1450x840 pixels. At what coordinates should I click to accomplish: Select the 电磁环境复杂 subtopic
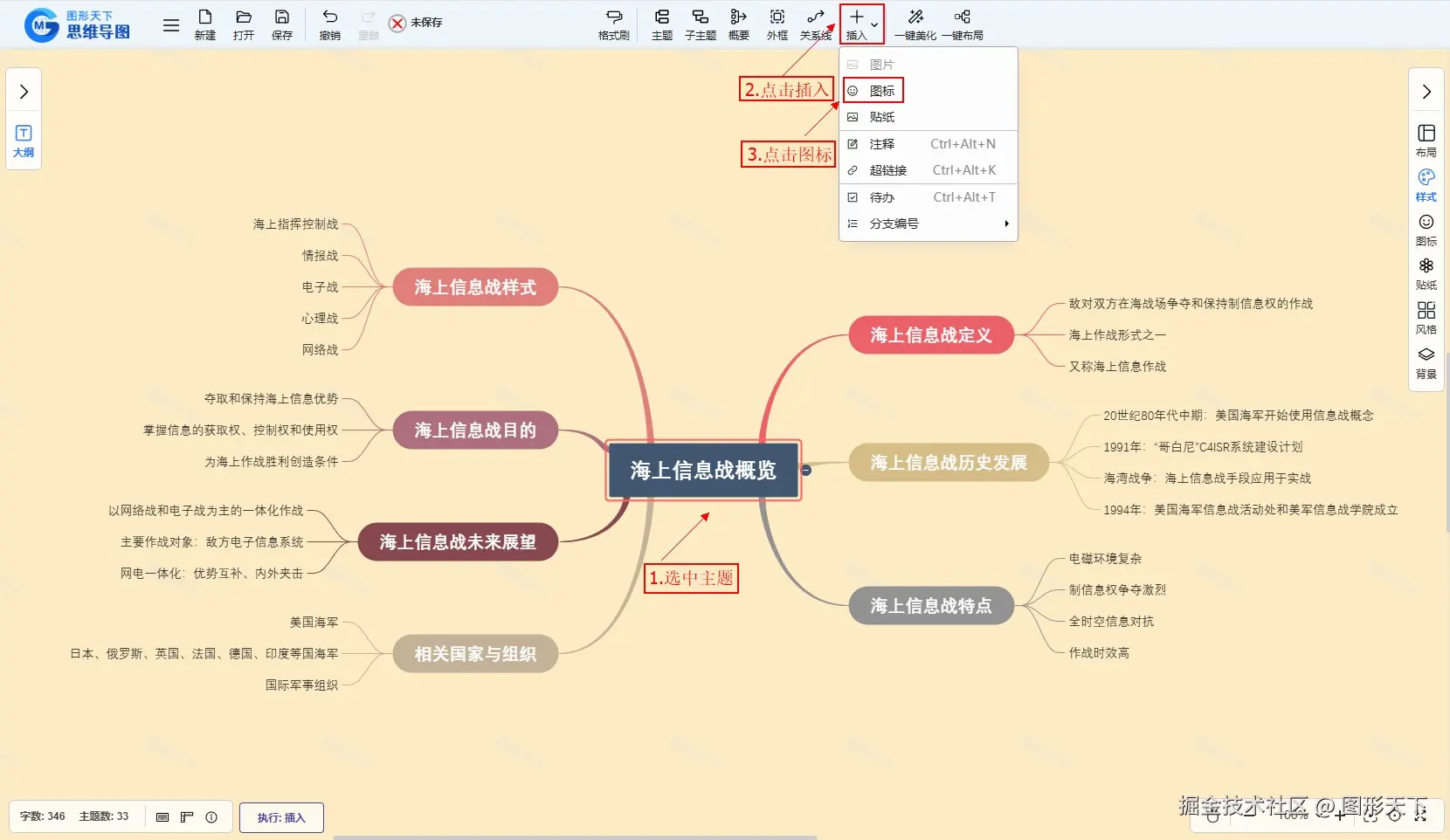[x=1105, y=559]
